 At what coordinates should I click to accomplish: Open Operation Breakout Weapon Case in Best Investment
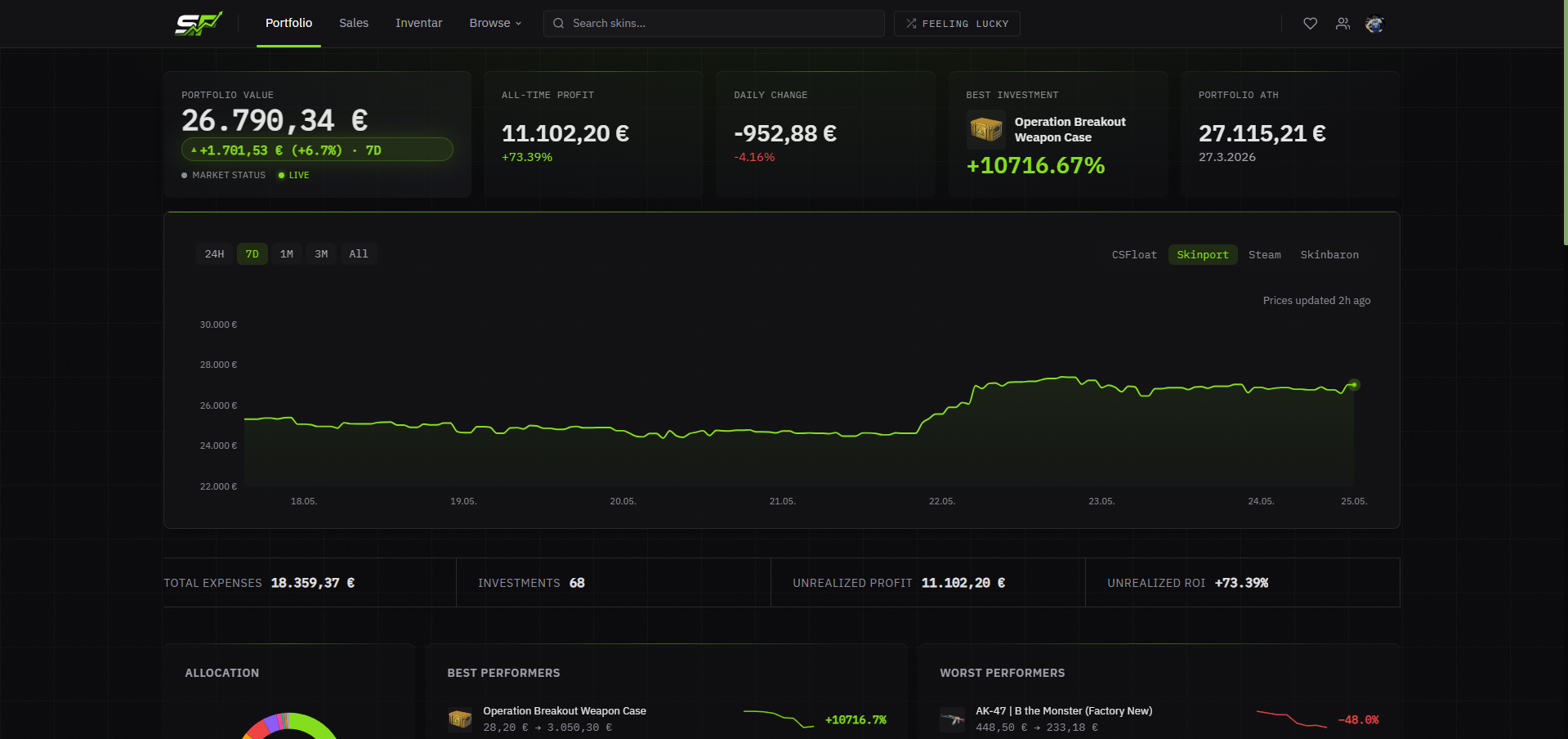1070,129
